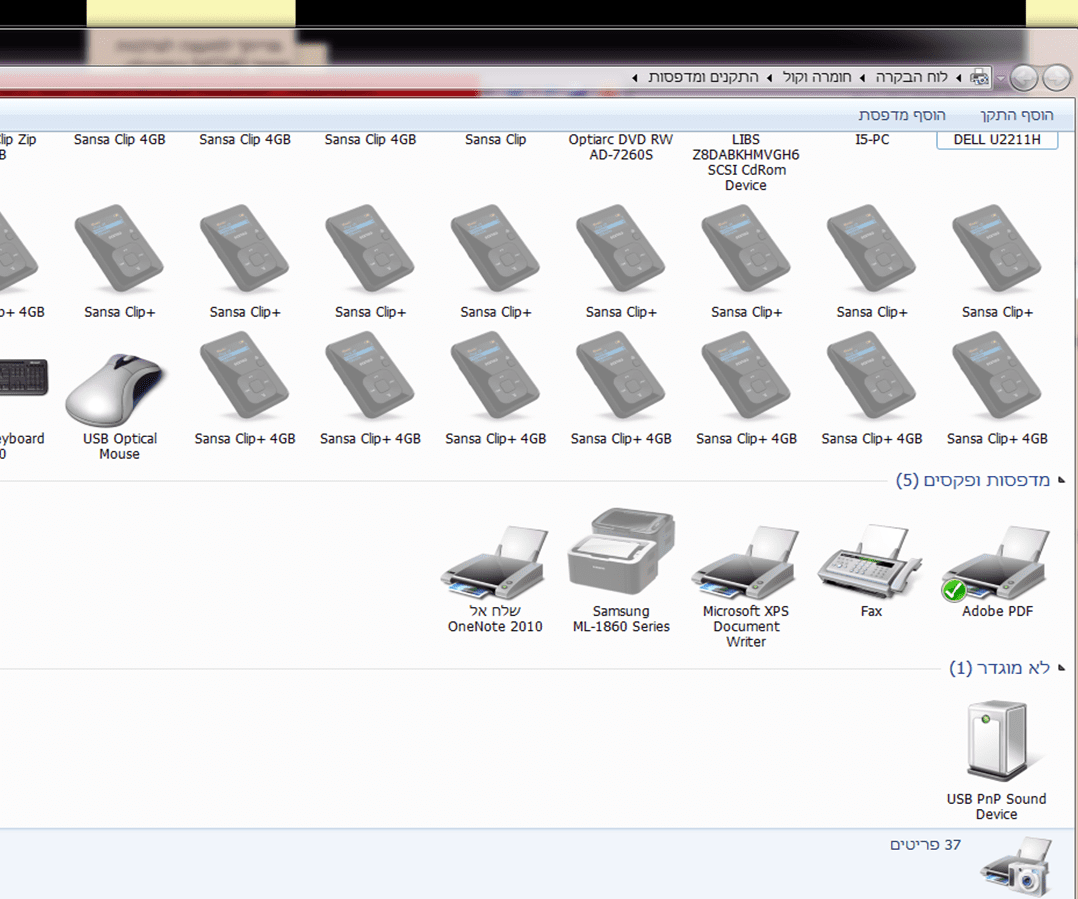This screenshot has width=1078, height=899.
Task: Click 'הוסף התקן' toolbar button
Action: (1016, 115)
